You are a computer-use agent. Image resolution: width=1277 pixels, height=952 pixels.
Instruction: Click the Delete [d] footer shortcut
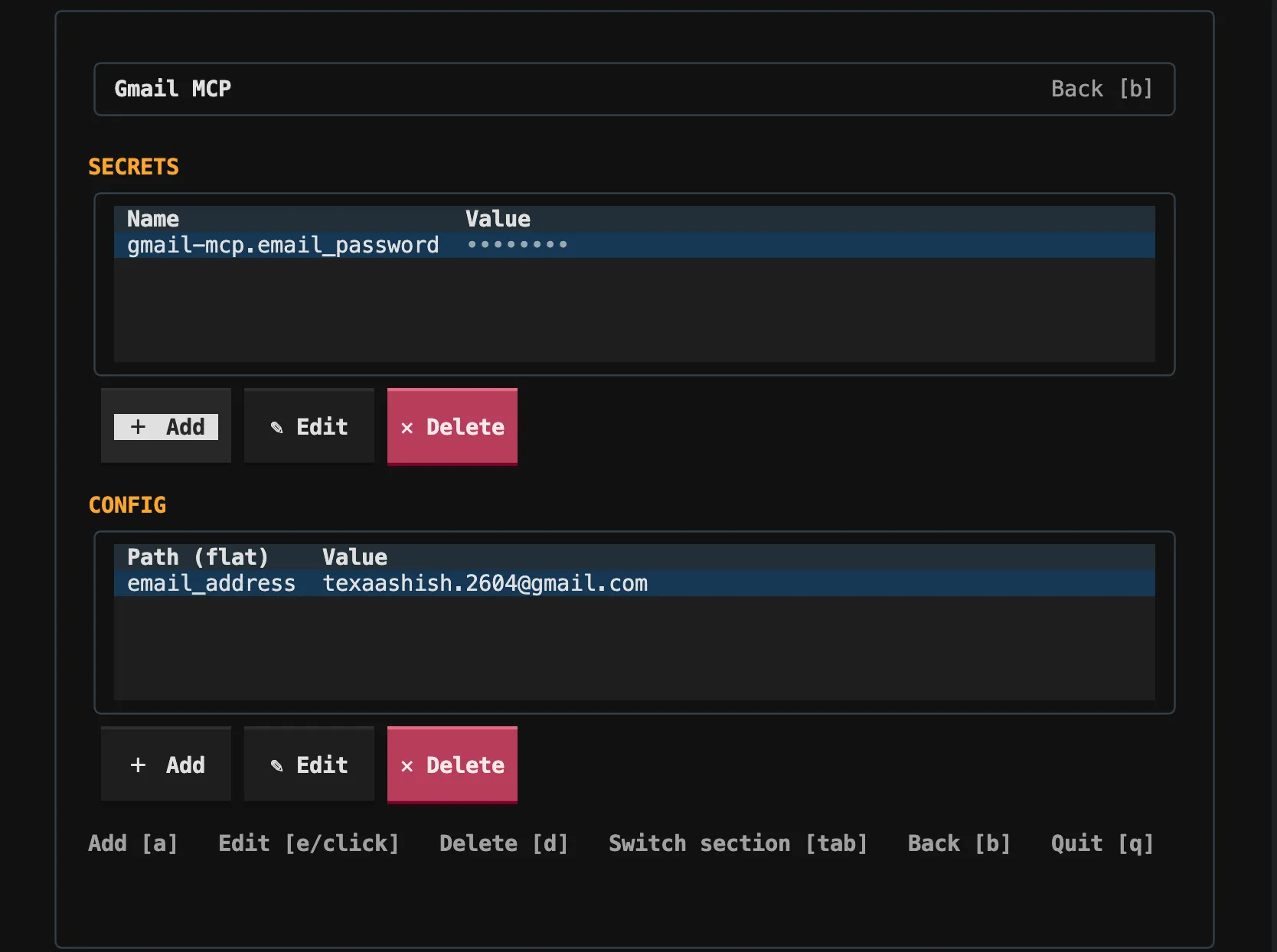pos(504,843)
